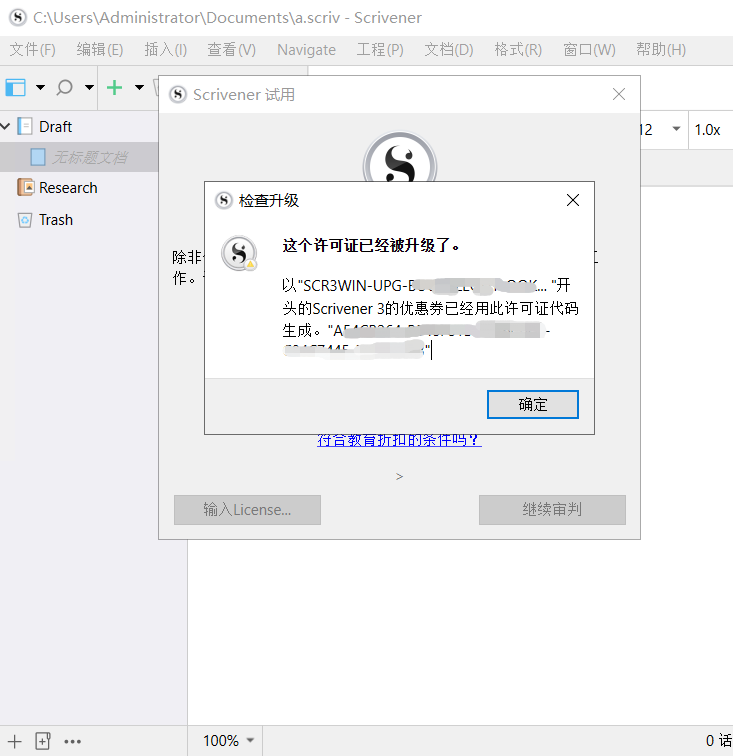This screenshot has width=733, height=756.
Task: Open the font size dropdown arrow
Action: [676, 129]
